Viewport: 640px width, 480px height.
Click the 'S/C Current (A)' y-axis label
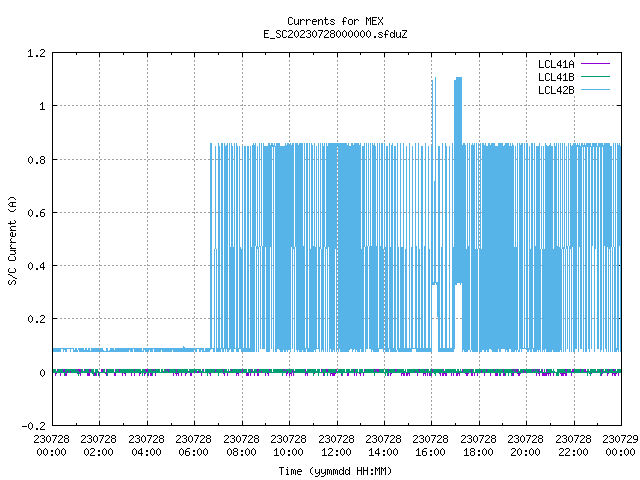[x=13, y=240]
